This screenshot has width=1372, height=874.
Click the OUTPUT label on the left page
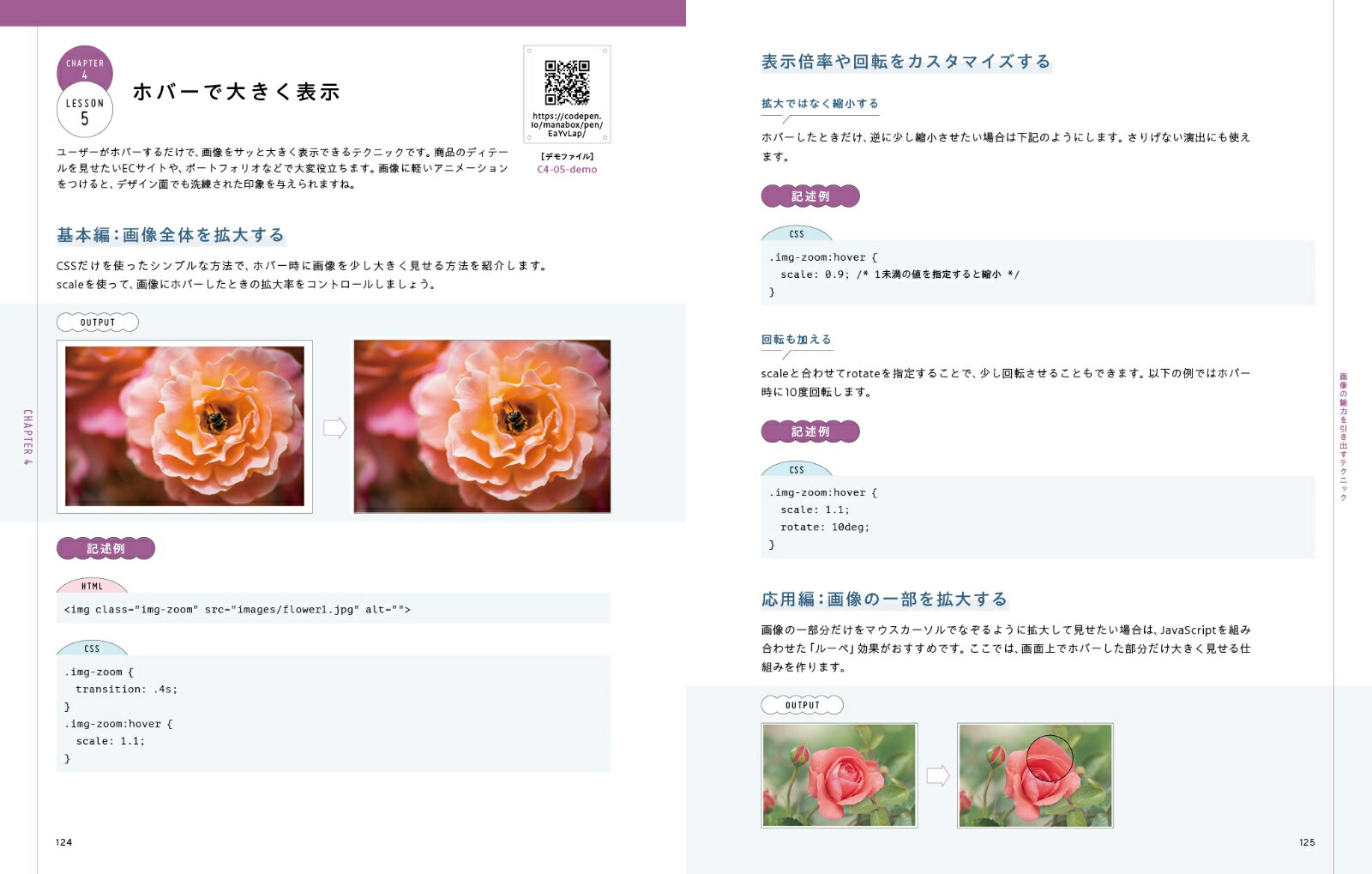[97, 322]
